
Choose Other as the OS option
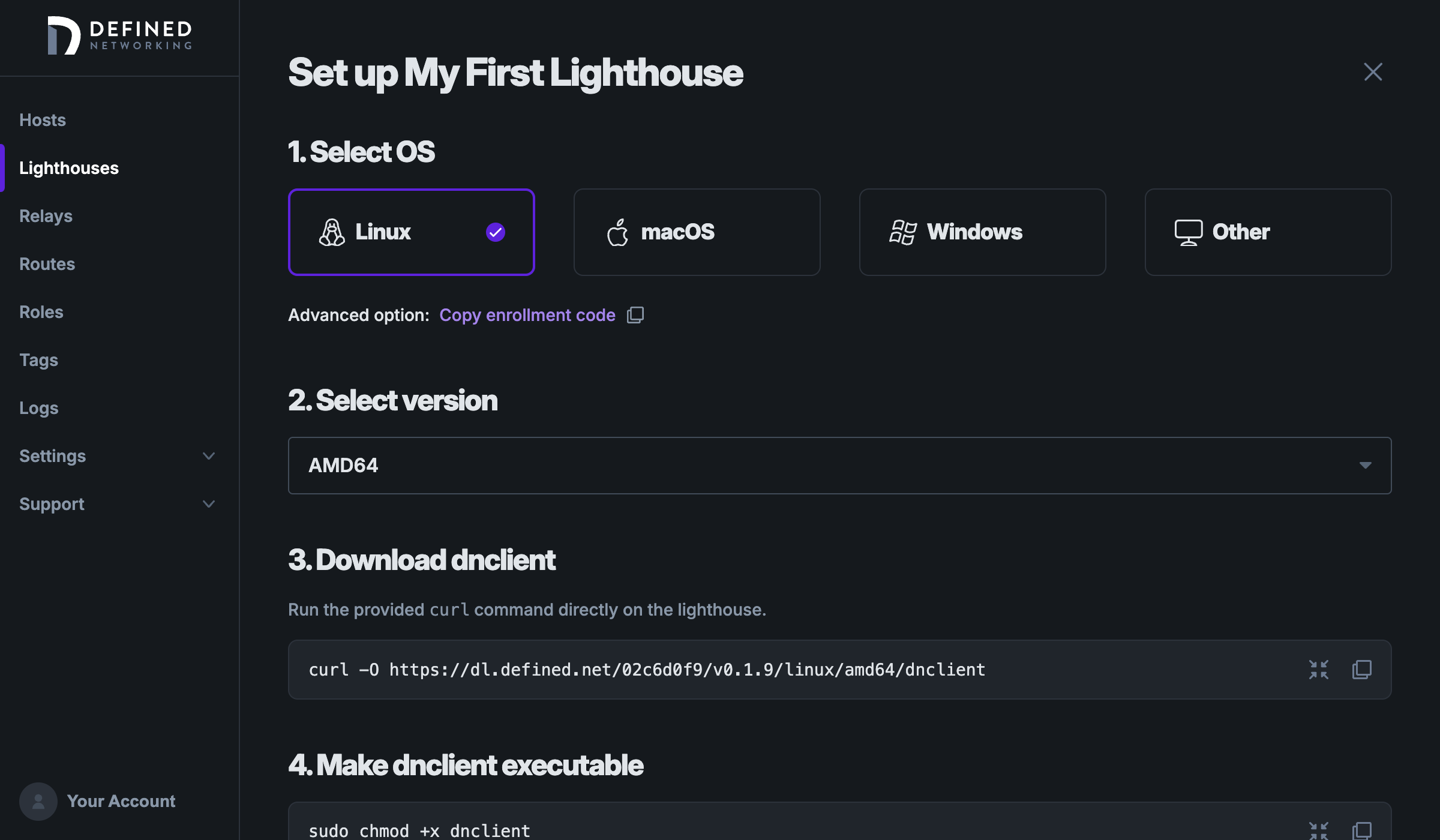coord(1268,232)
